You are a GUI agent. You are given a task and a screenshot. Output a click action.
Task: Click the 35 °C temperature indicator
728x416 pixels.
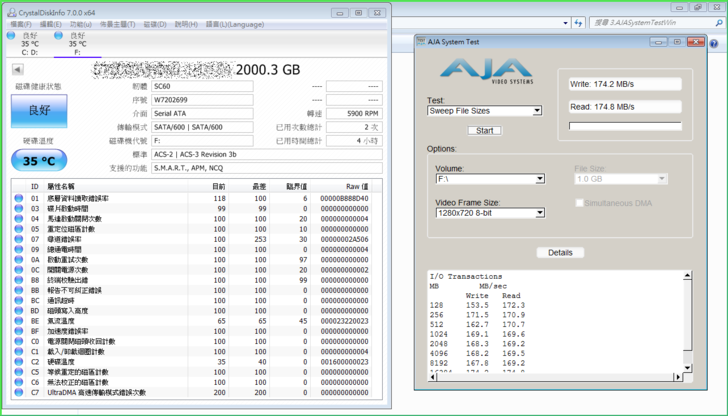pyautogui.click(x=39, y=160)
